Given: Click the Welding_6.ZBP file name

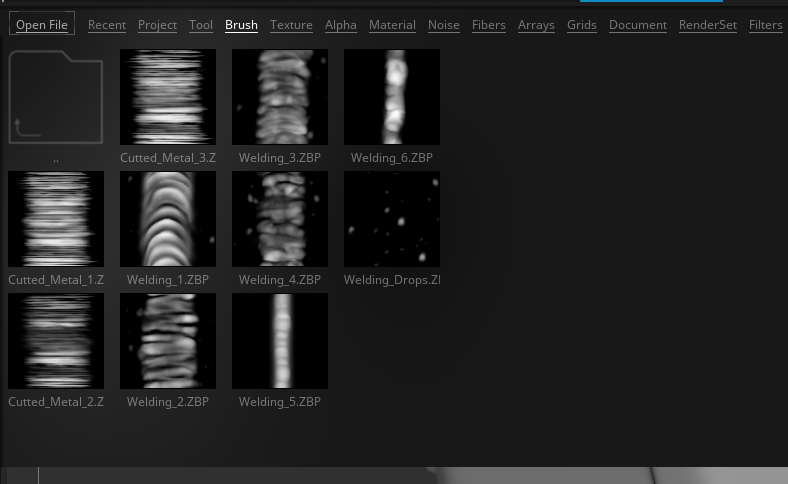Looking at the screenshot, I should pyautogui.click(x=392, y=158).
